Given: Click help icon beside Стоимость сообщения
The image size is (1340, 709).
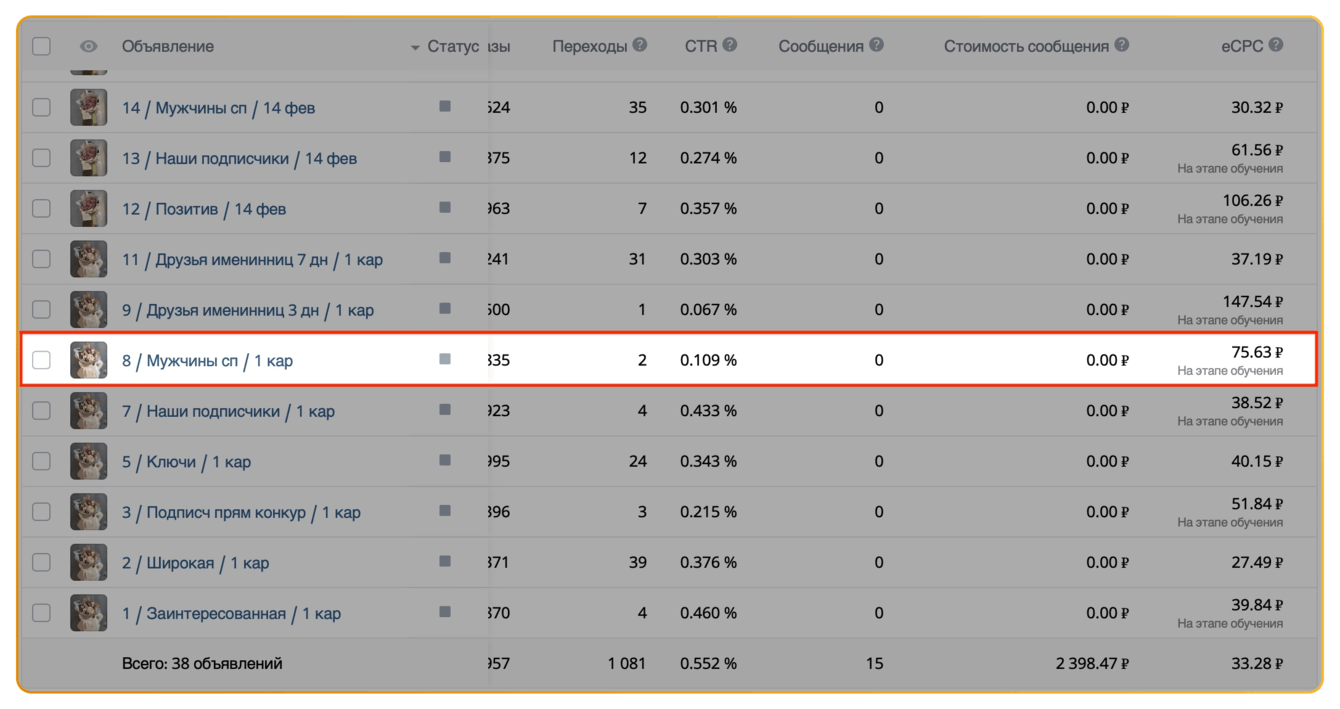Looking at the screenshot, I should point(1122,45).
